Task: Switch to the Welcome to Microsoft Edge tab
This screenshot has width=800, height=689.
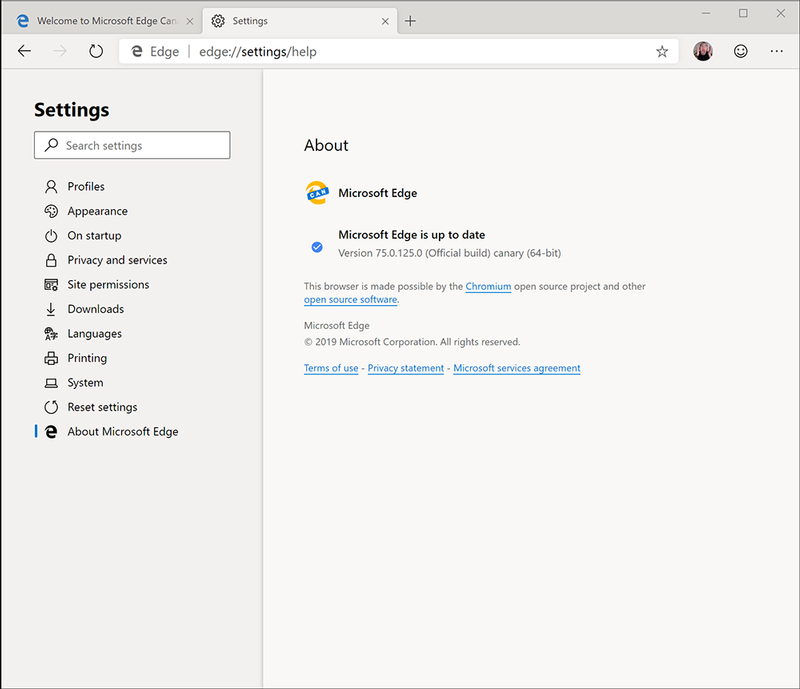Action: (100, 19)
